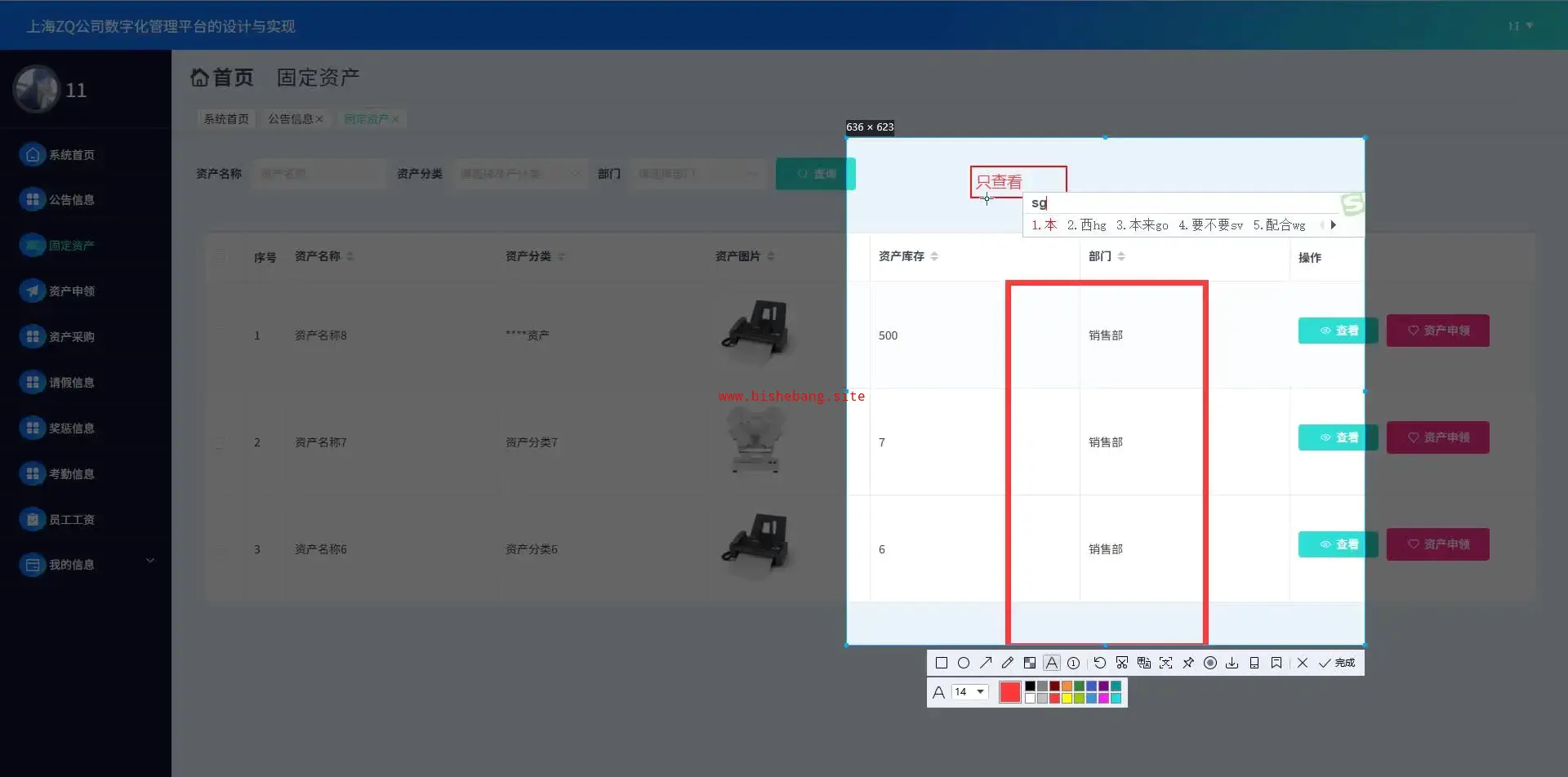Pick the purple color swatch

pyautogui.click(x=1104, y=686)
